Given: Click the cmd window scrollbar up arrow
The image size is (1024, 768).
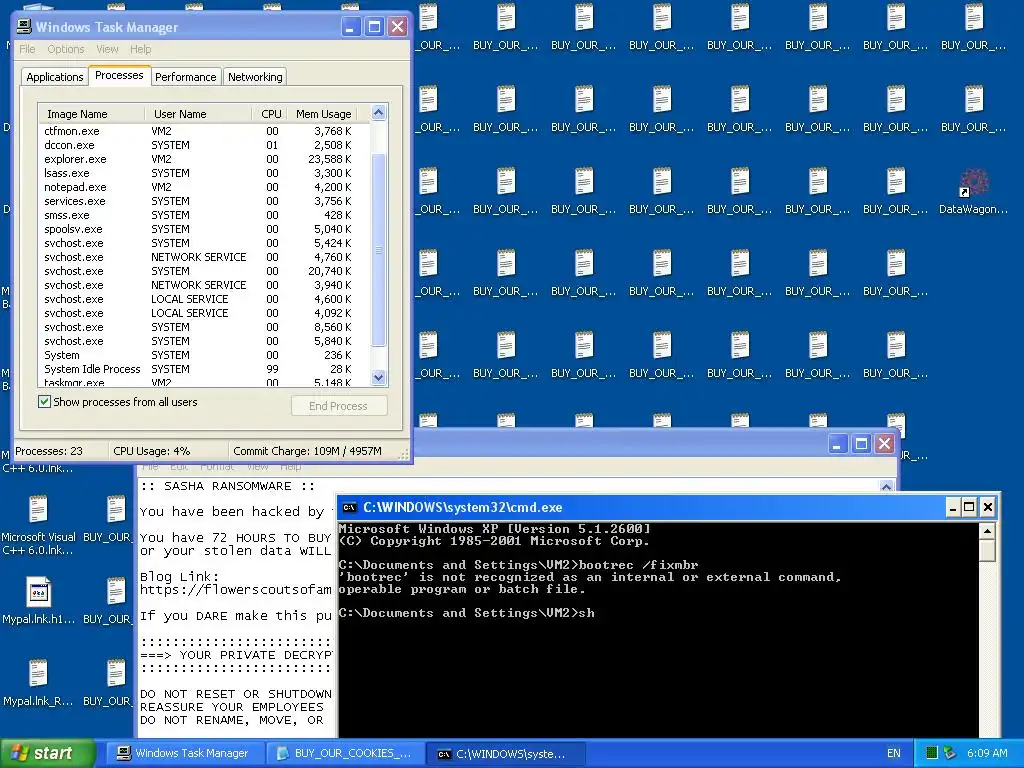Looking at the screenshot, I should click(x=987, y=530).
